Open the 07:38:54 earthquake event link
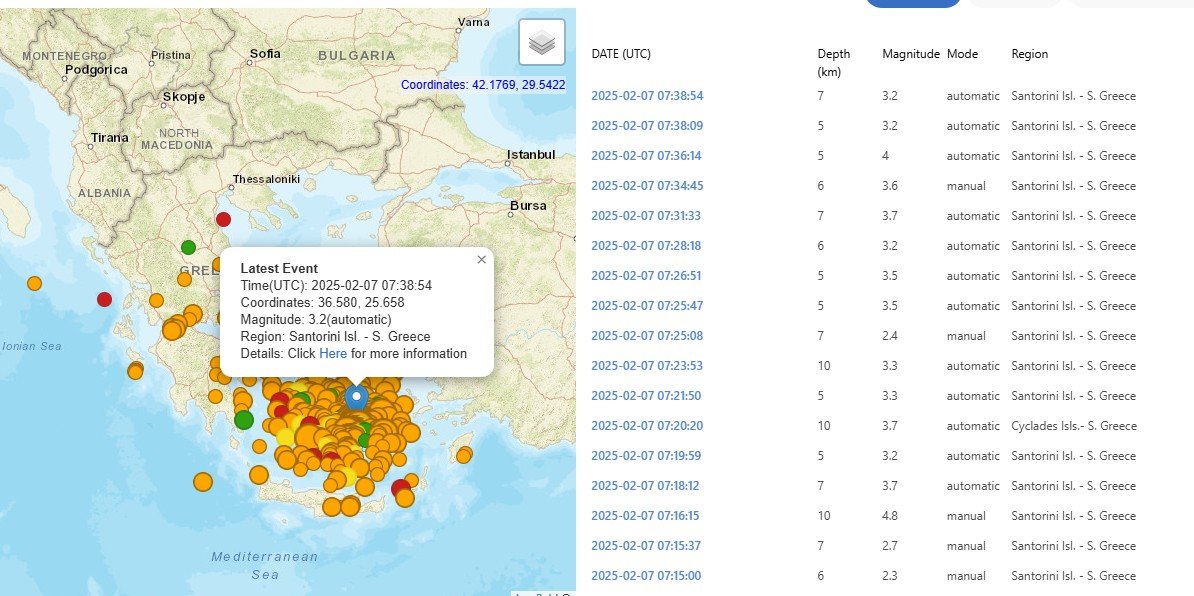 tap(647, 96)
